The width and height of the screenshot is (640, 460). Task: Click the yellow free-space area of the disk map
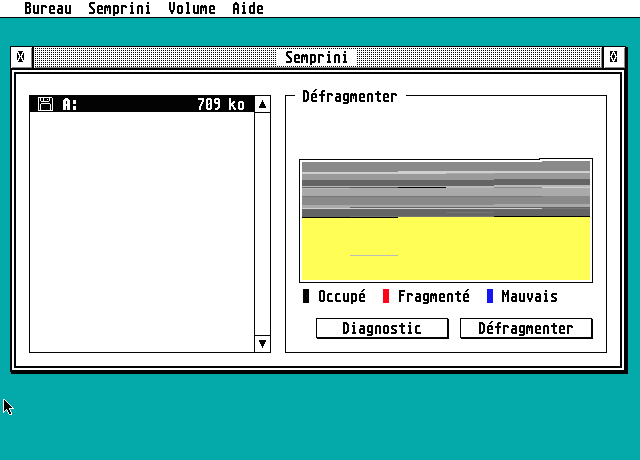[x=446, y=249]
